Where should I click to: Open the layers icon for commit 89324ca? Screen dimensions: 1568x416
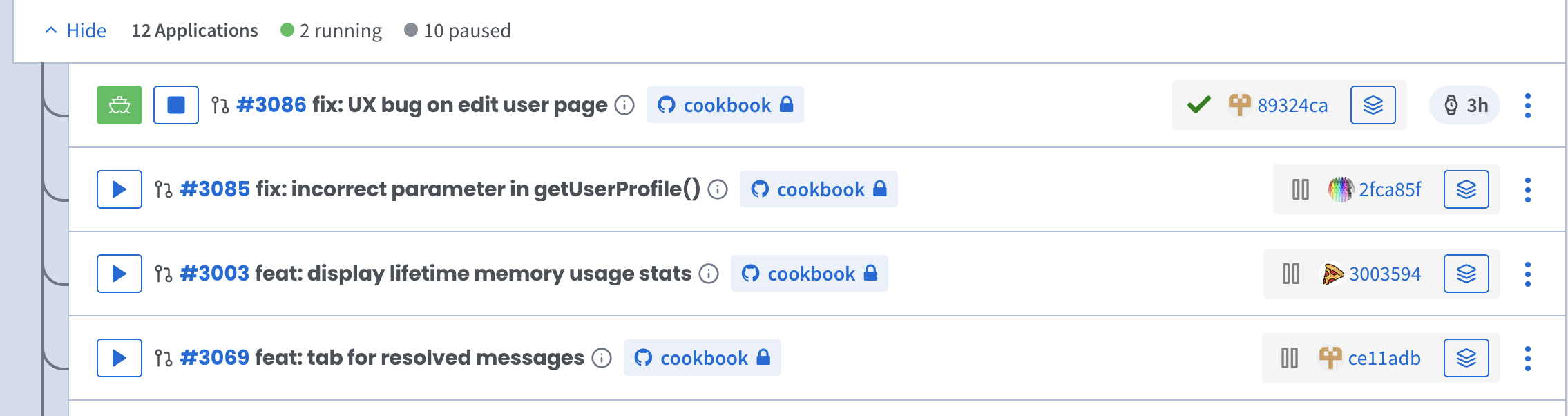pos(1373,105)
